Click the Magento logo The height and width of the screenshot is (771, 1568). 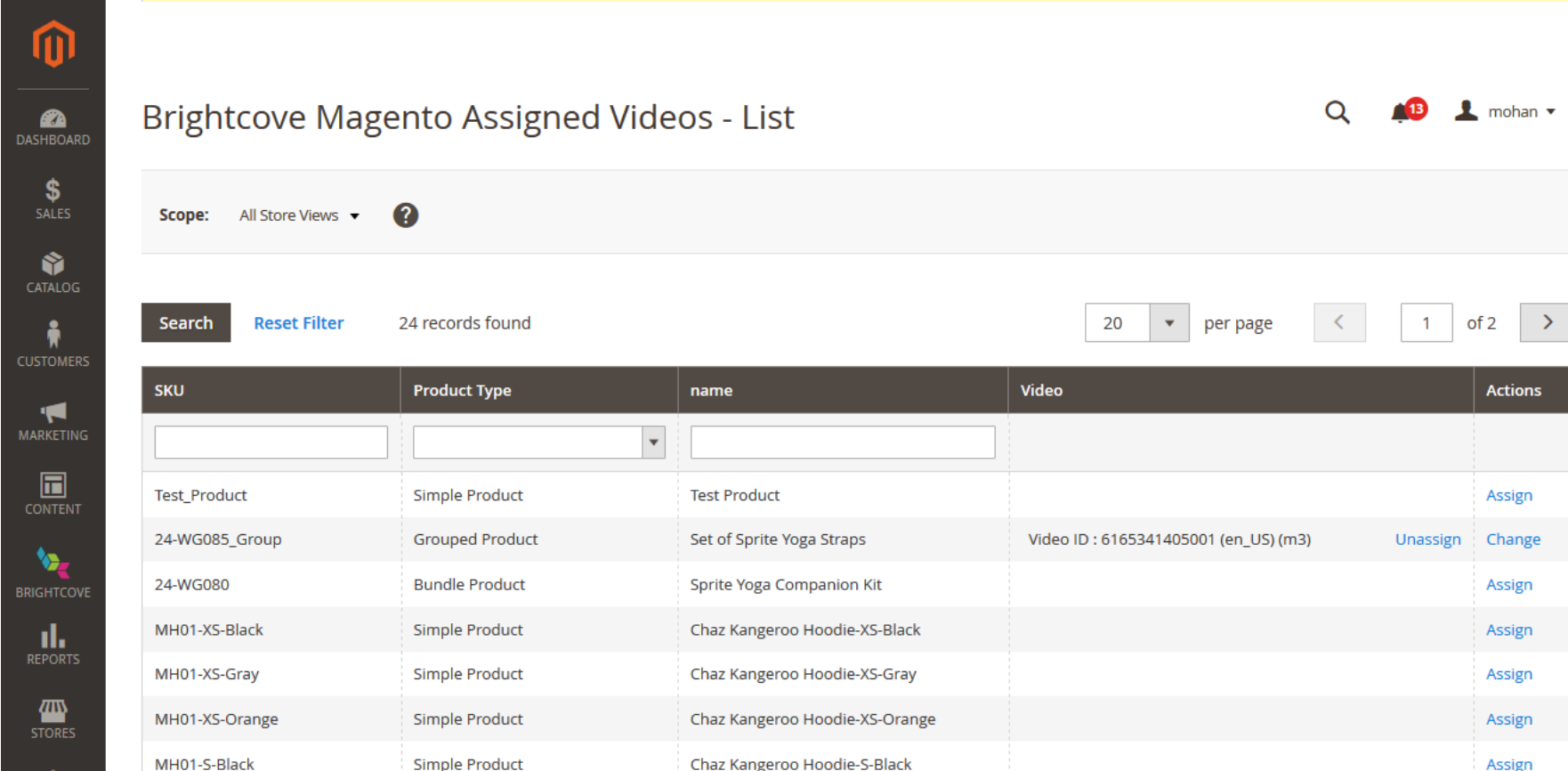(x=53, y=44)
